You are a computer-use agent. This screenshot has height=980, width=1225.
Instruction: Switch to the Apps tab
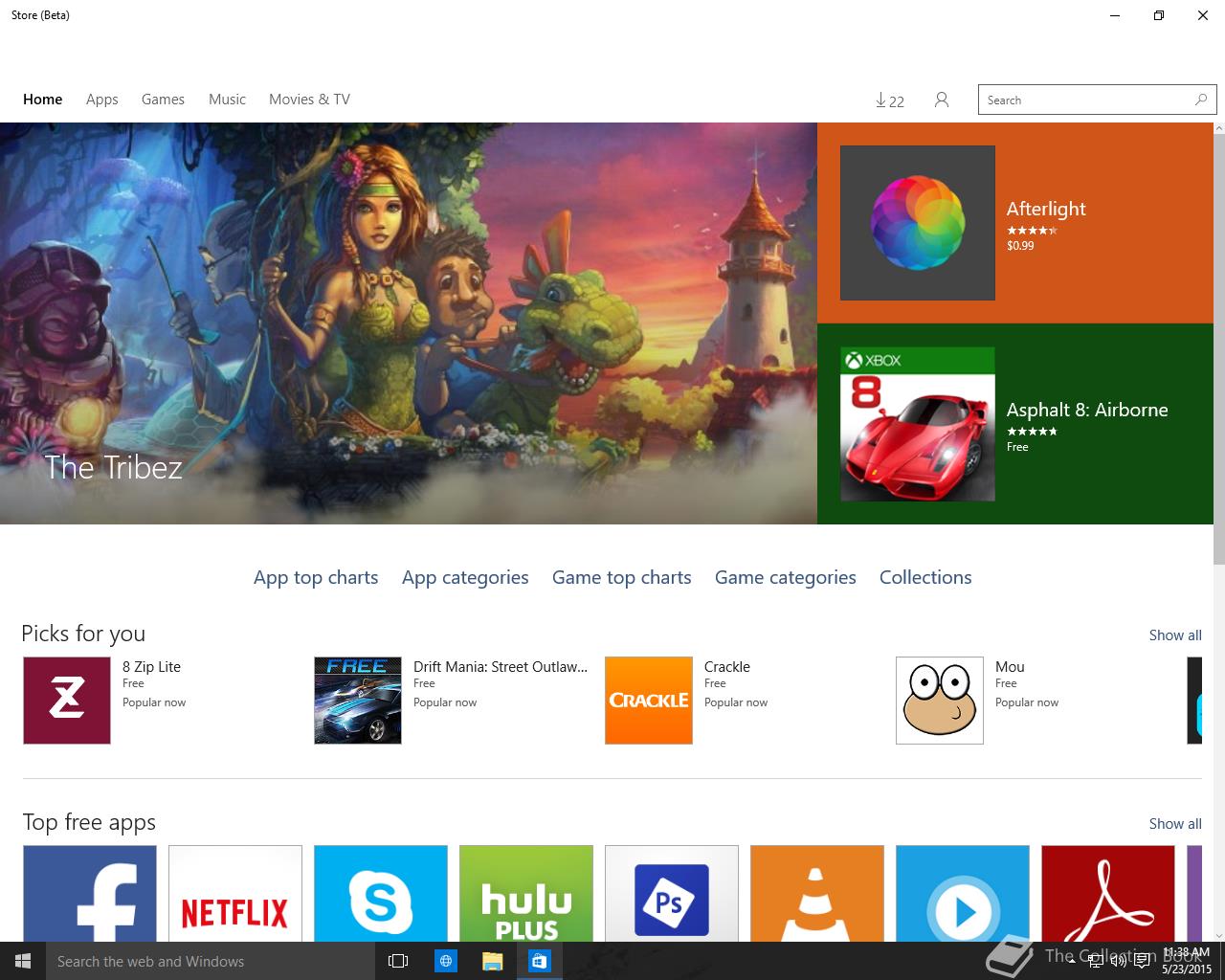(102, 100)
